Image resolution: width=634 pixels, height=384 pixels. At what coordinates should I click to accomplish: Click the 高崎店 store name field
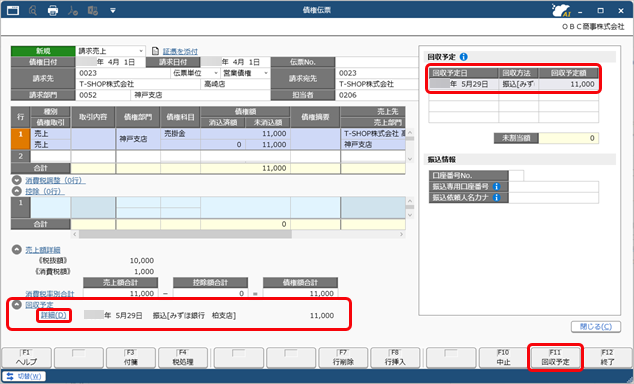(x=235, y=84)
